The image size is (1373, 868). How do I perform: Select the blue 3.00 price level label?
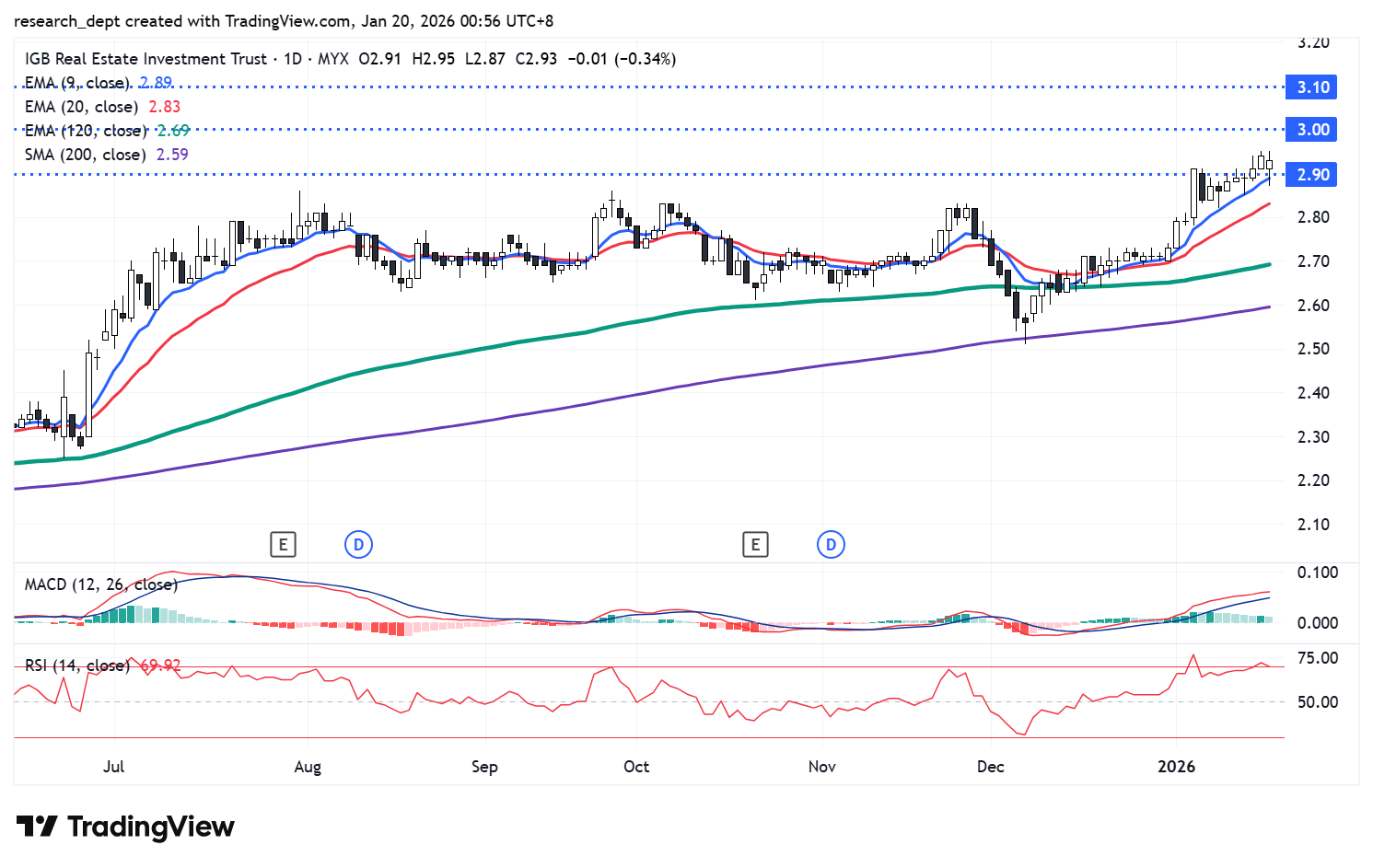point(1313,130)
